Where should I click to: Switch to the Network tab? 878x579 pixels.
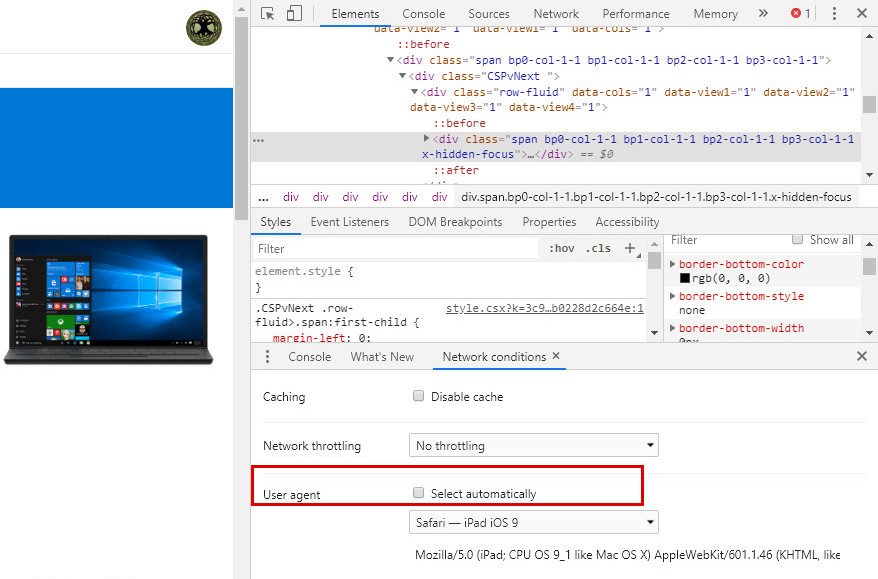[x=555, y=13]
